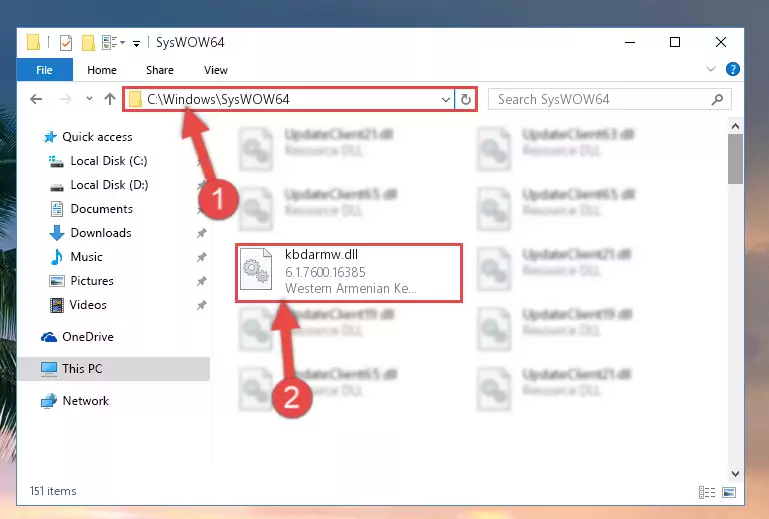Click the search magnifier icon
Screen dimensions: 769x519
tap(718, 100)
